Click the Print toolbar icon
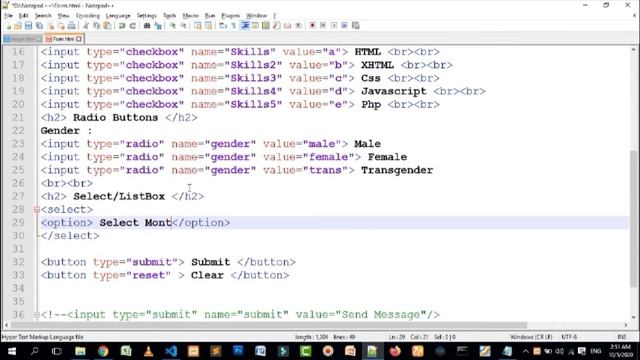640x360 pixels. click(x=71, y=26)
